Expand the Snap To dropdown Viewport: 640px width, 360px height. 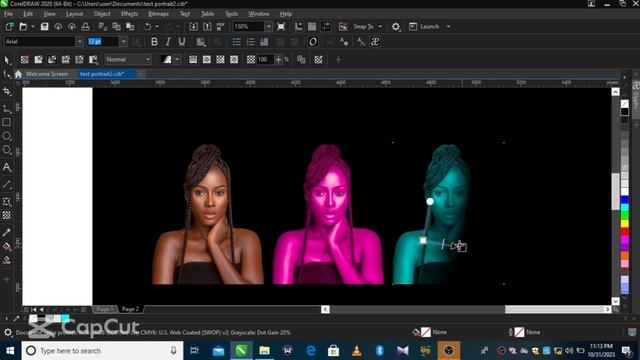tap(380, 27)
